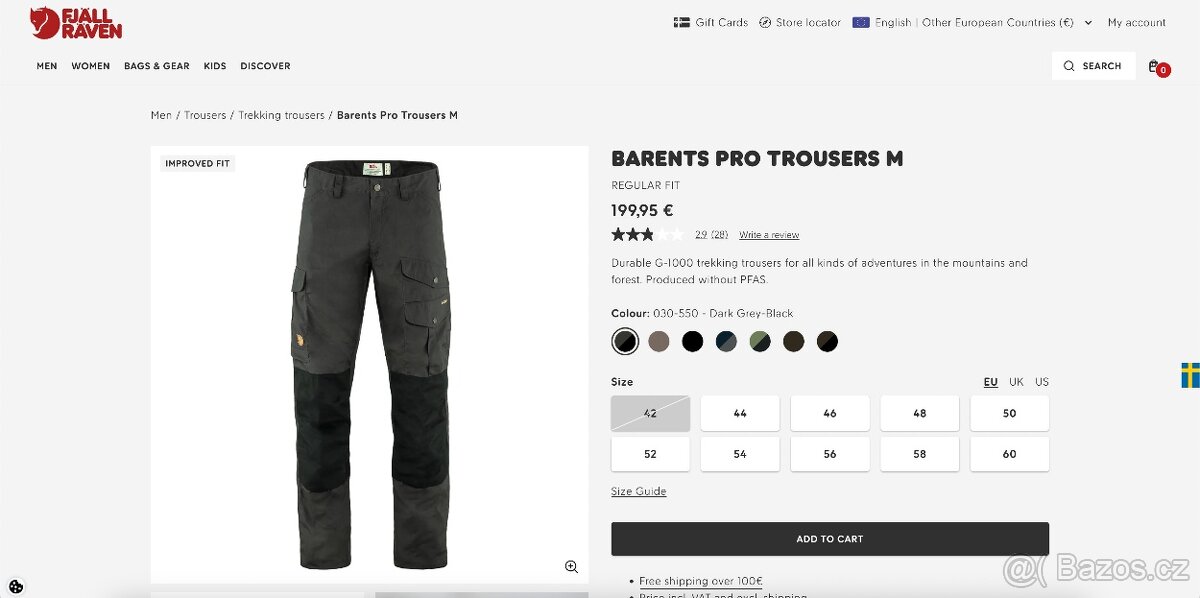Screen dimensions: 1200x598
Task: Open the country and language dropdown chevron
Action: 1088,22
